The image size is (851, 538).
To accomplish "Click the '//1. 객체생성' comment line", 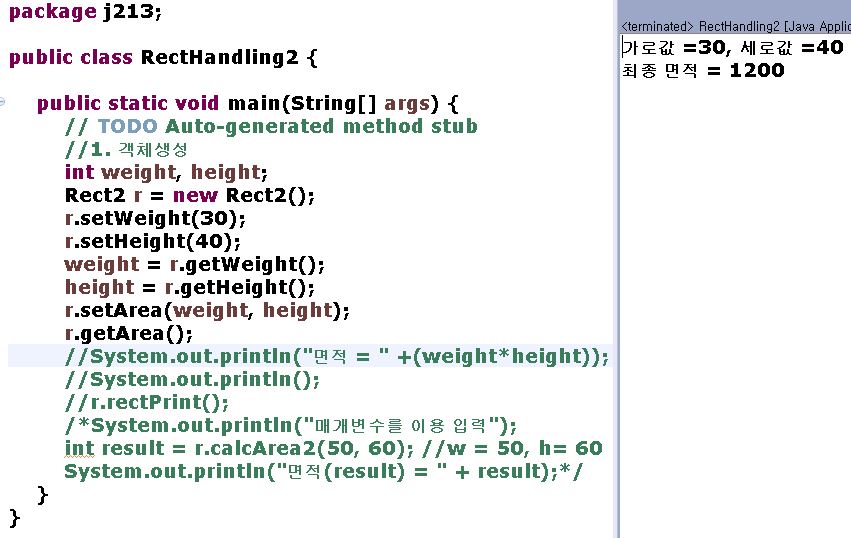I will coord(126,149).
